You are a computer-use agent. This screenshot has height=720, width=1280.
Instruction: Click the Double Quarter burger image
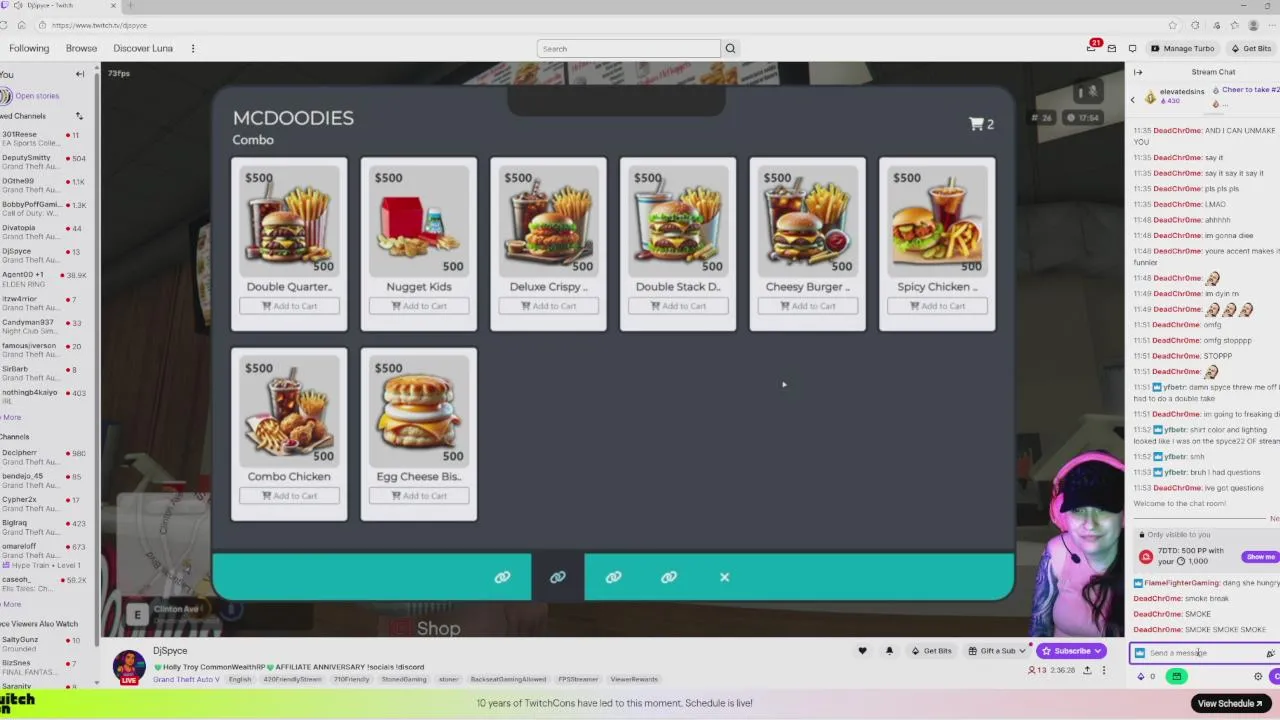click(289, 222)
